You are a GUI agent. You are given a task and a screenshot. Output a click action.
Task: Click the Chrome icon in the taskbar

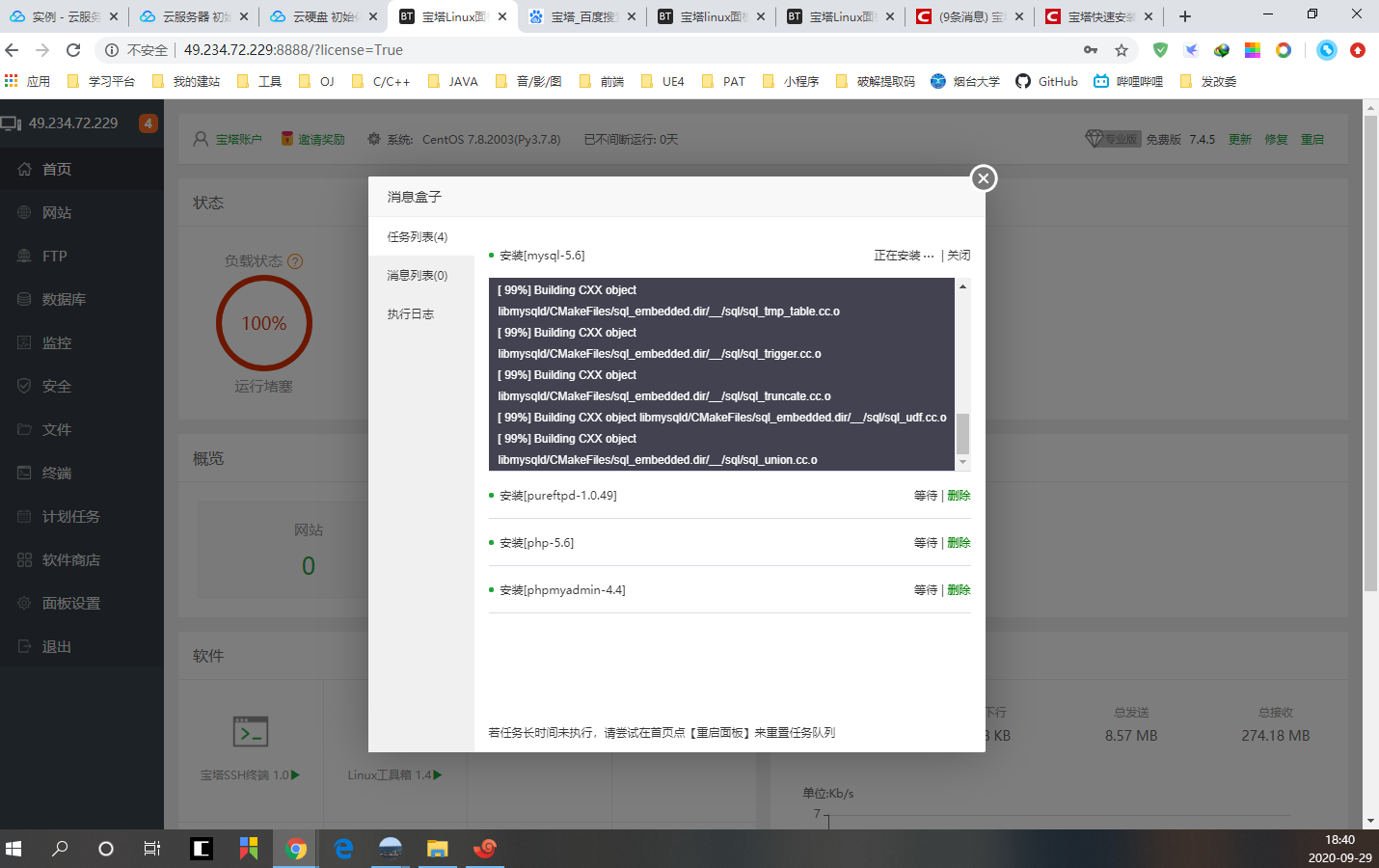pyautogui.click(x=296, y=849)
